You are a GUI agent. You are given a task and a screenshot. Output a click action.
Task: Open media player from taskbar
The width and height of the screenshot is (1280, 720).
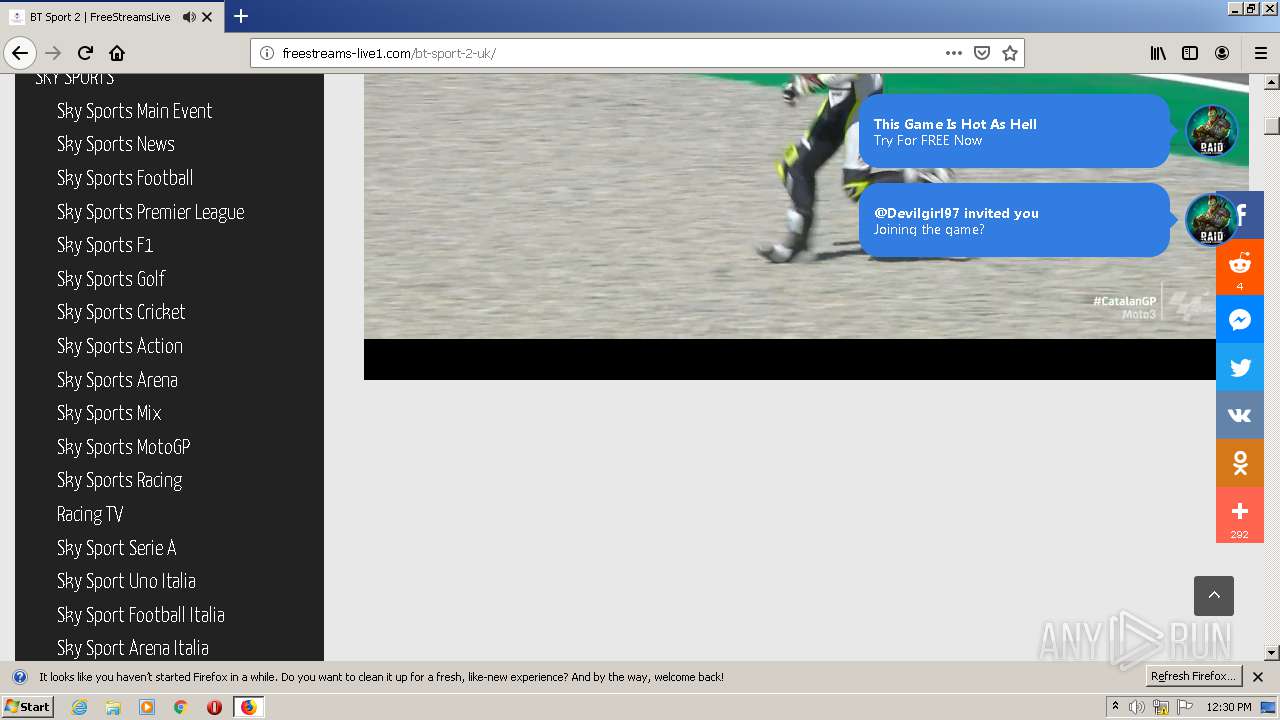coord(147,707)
